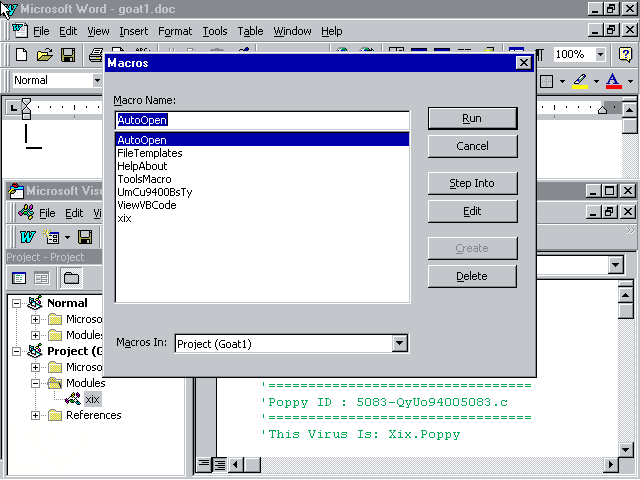Click the code window vertical scroll down arrow
Viewport: 640px width, 480px height.
(x=626, y=450)
